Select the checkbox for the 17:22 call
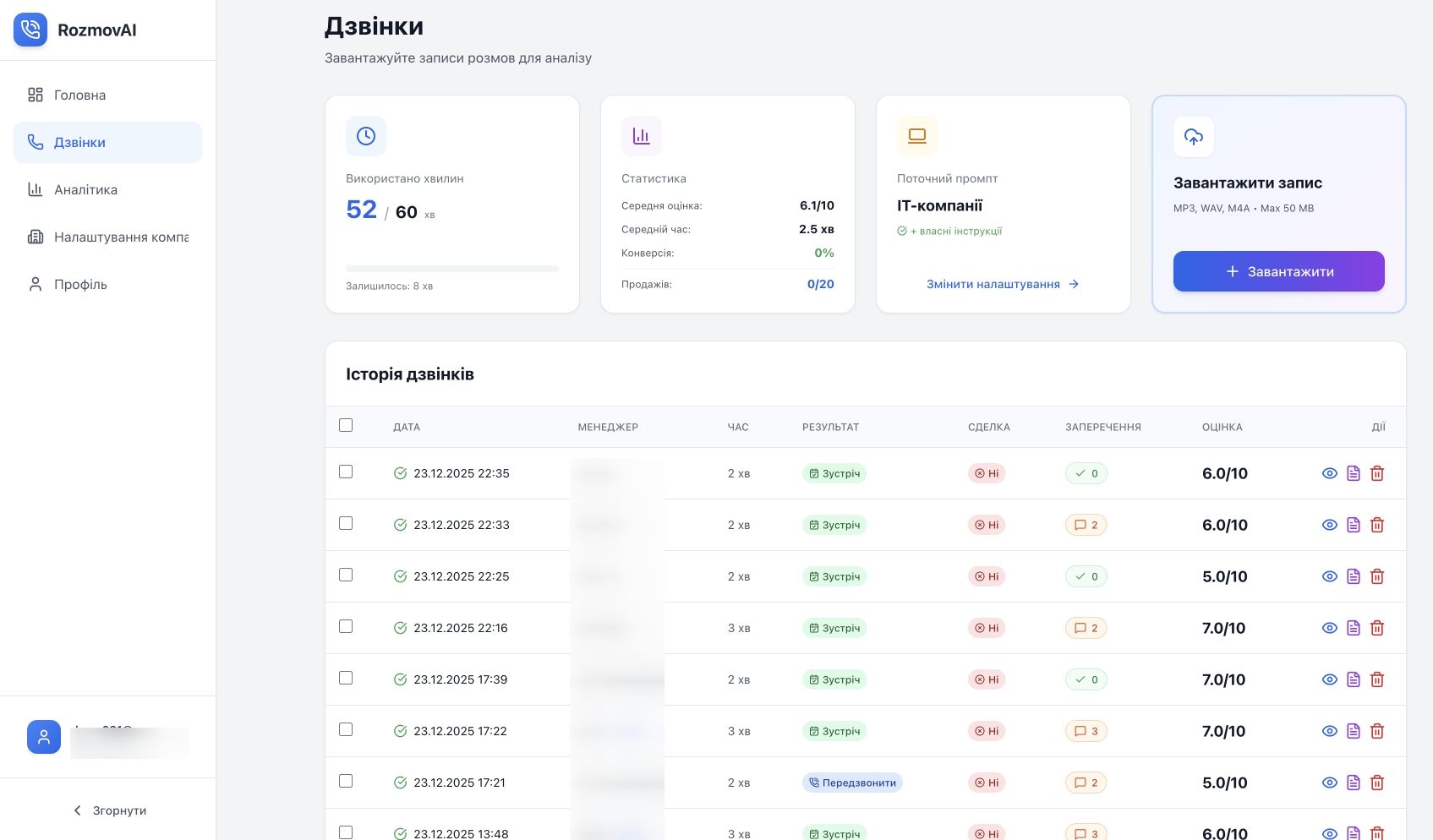 point(346,729)
